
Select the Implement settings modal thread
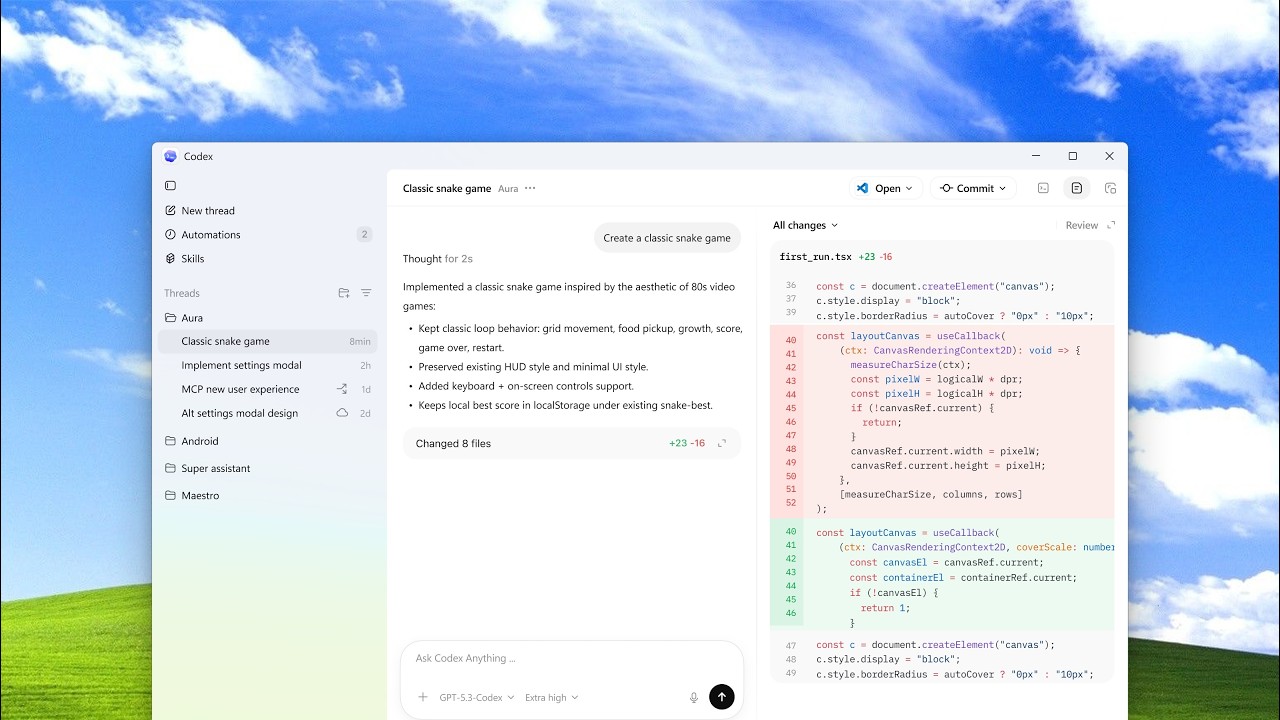(x=241, y=365)
